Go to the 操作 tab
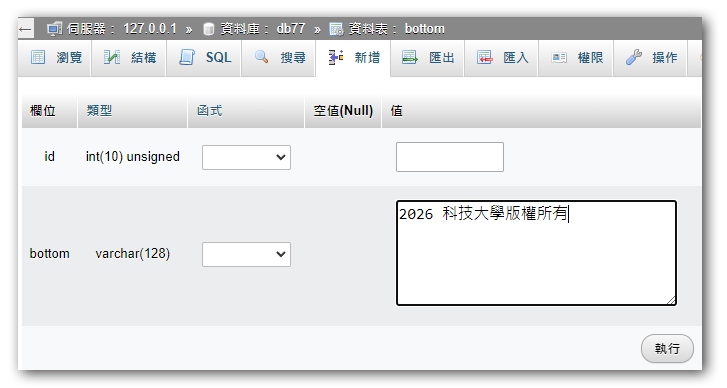727x388 pixels. (x=650, y=58)
